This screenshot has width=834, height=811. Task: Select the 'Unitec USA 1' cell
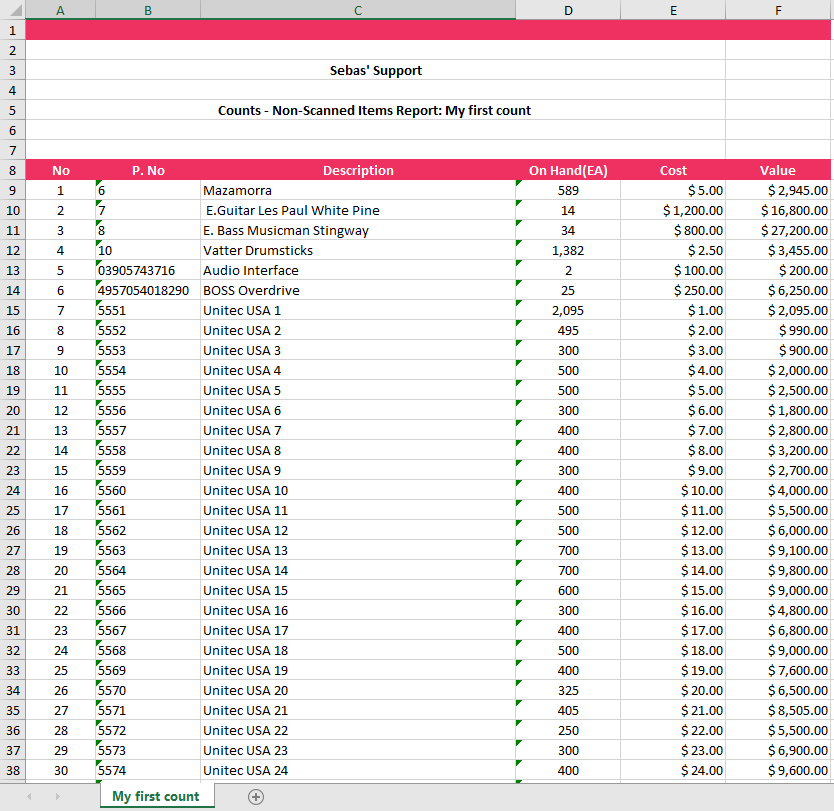[358, 311]
